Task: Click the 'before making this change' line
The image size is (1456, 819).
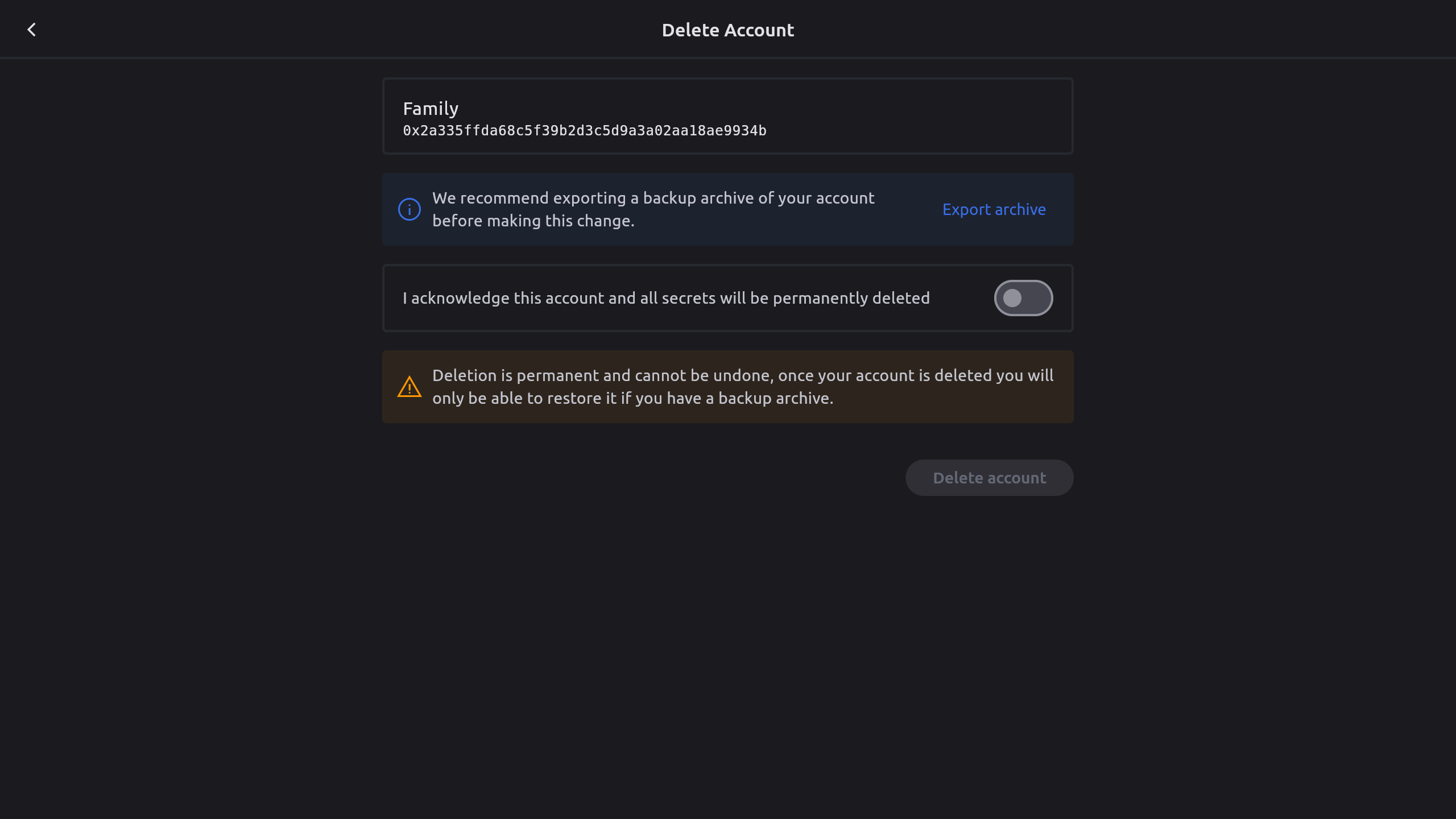Action: tap(533, 221)
